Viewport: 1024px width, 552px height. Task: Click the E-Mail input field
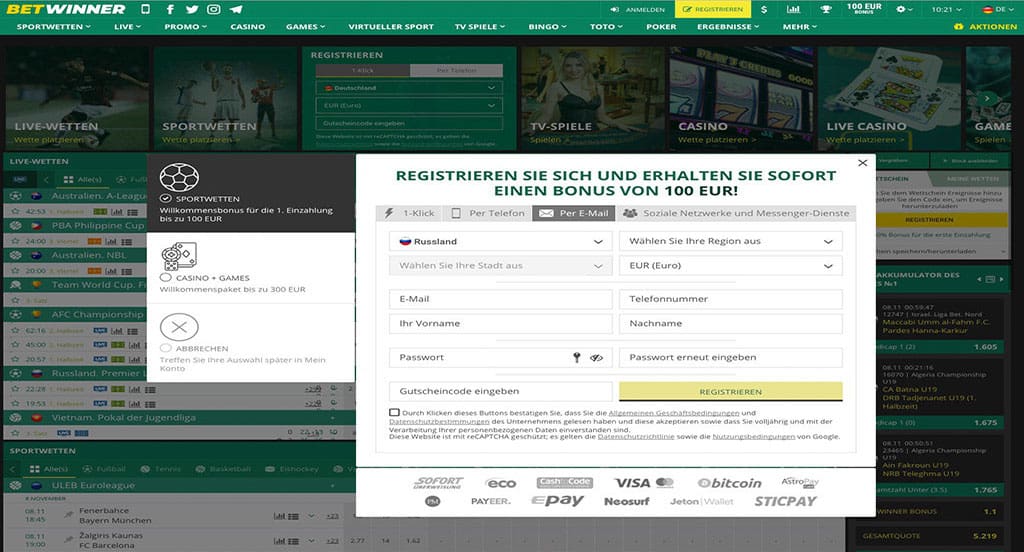tap(501, 299)
